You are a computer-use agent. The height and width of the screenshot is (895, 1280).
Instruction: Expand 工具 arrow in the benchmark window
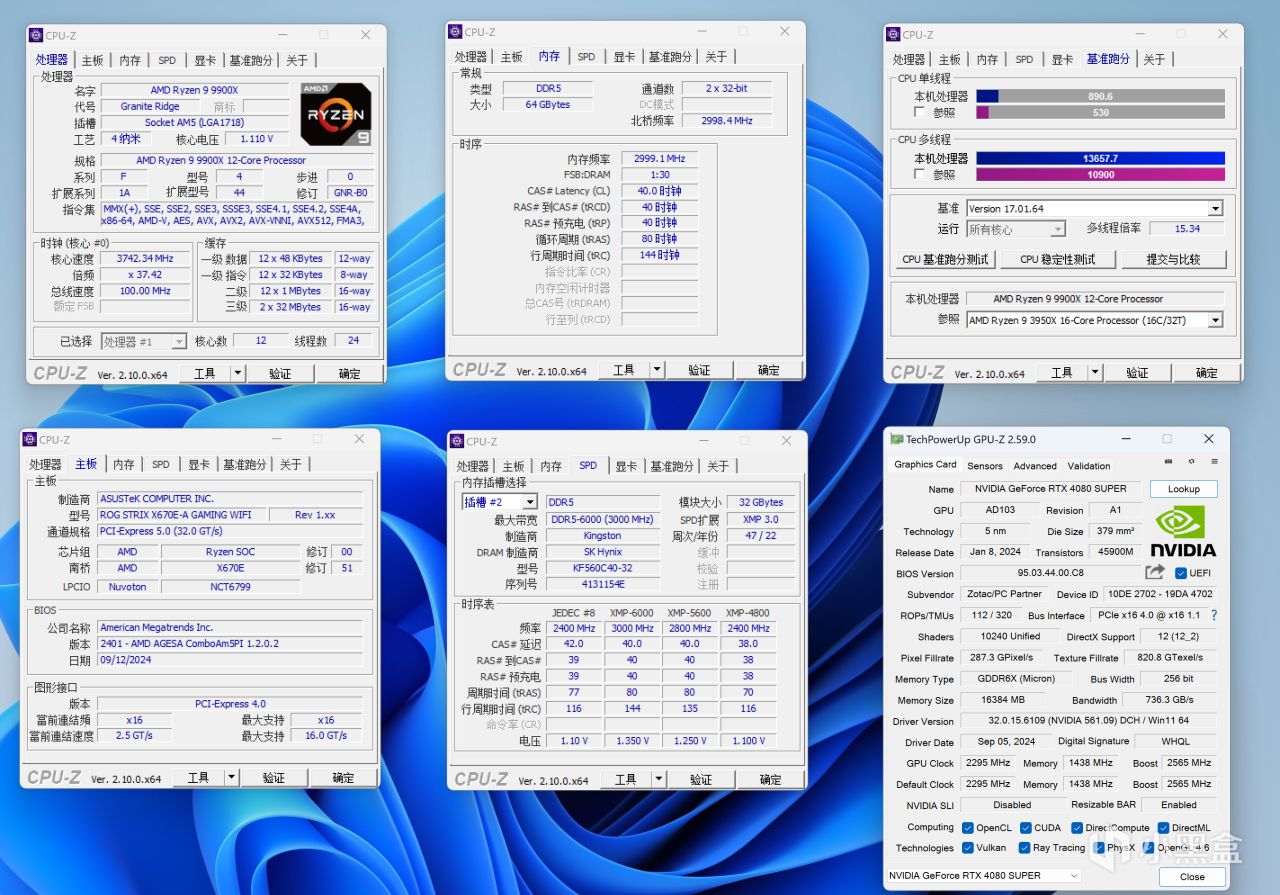pyautogui.click(x=1095, y=372)
